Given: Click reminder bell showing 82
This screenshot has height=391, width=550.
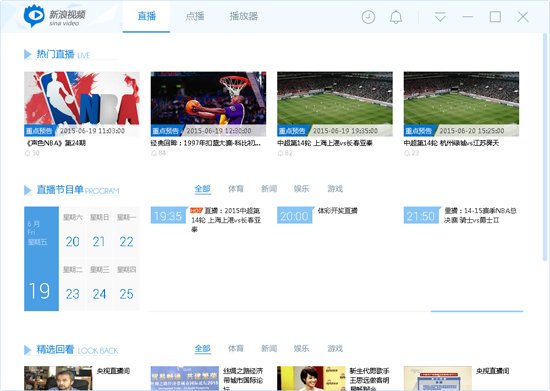Looking at the screenshot, I should (x=280, y=153).
